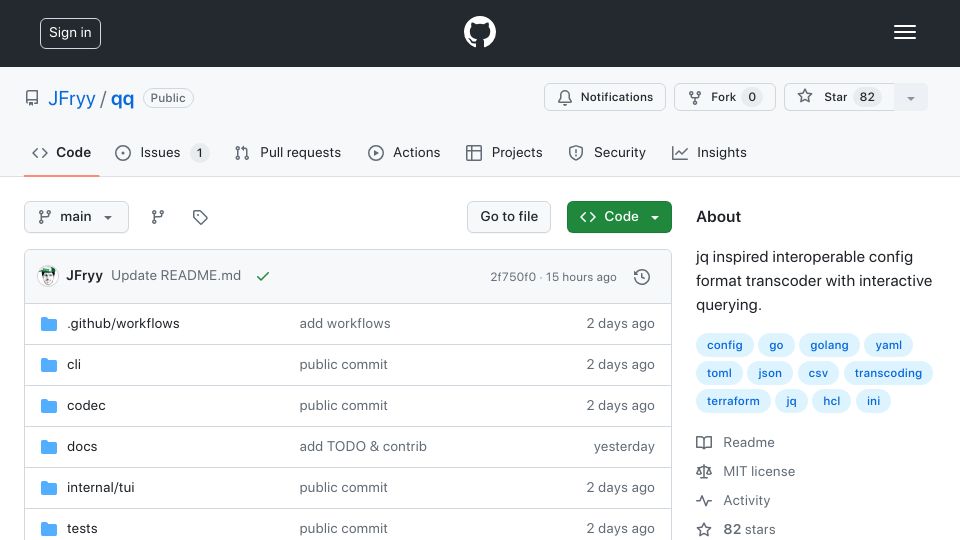Open the cli folder
The width and height of the screenshot is (960, 540).
click(x=74, y=364)
